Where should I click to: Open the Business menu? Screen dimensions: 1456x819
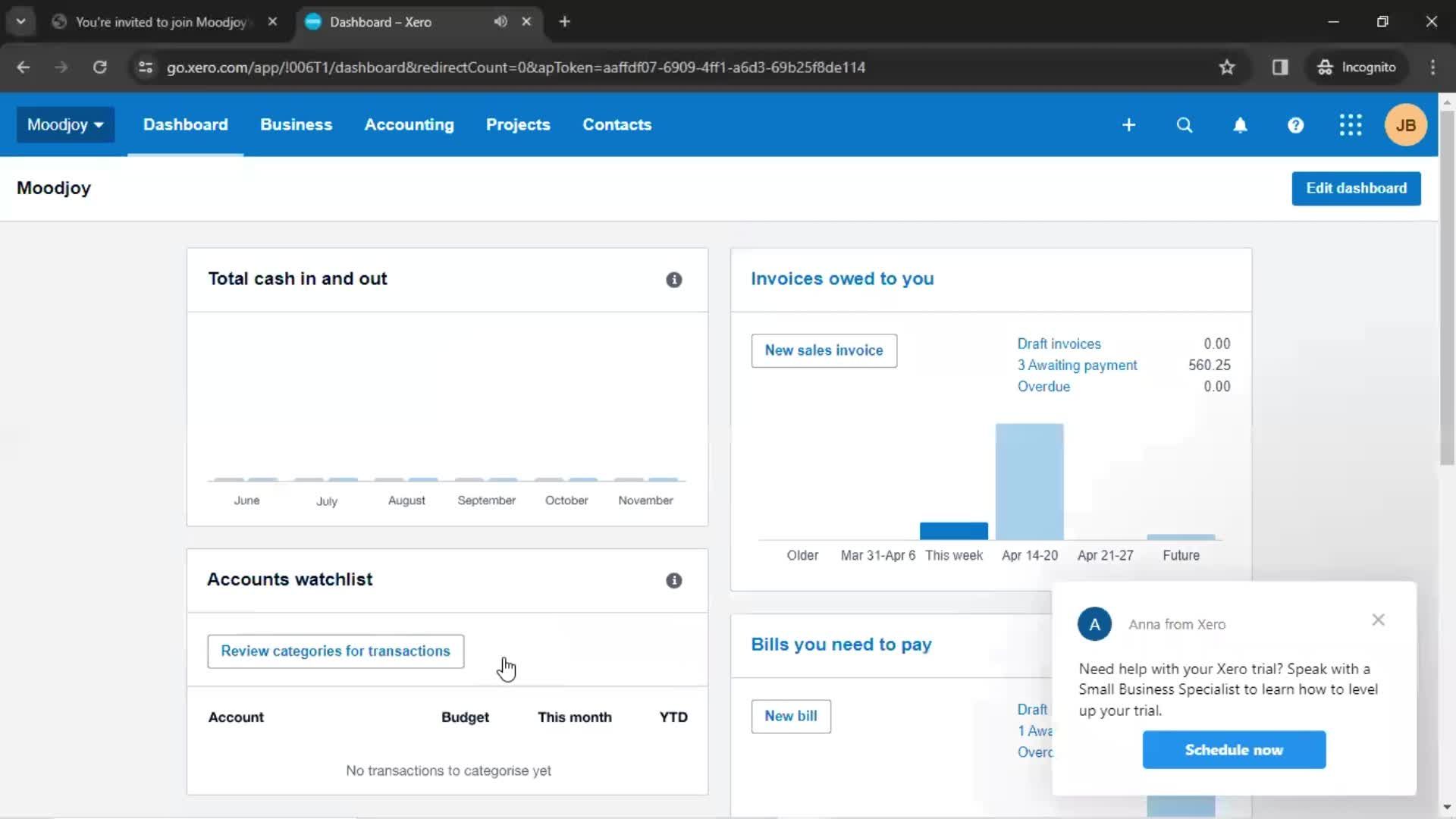[x=296, y=125]
